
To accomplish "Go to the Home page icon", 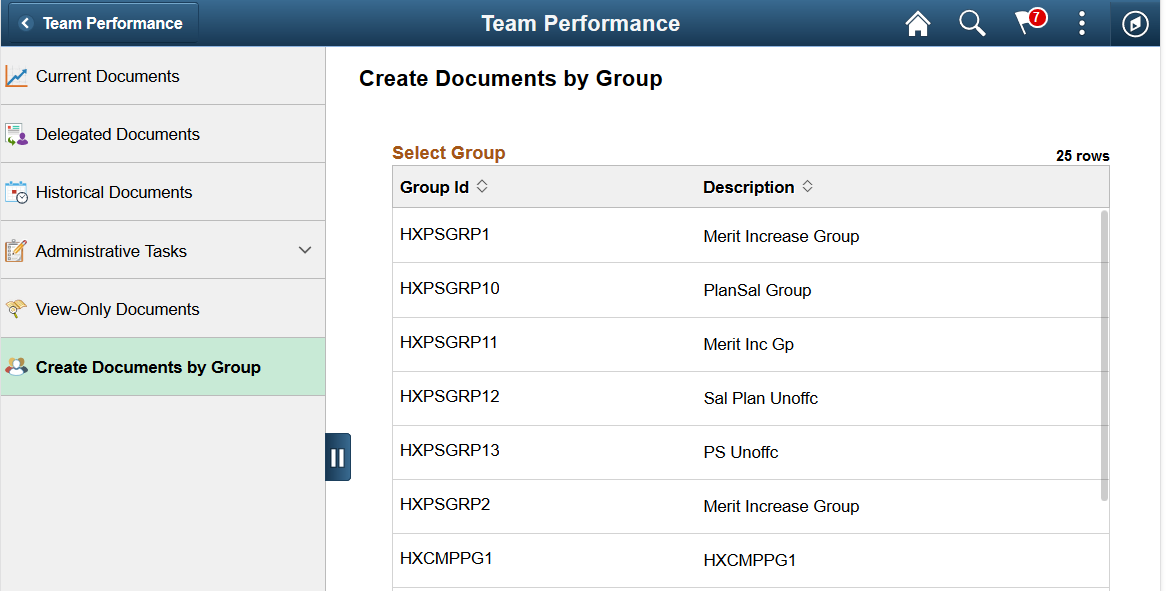I will click(918, 23).
